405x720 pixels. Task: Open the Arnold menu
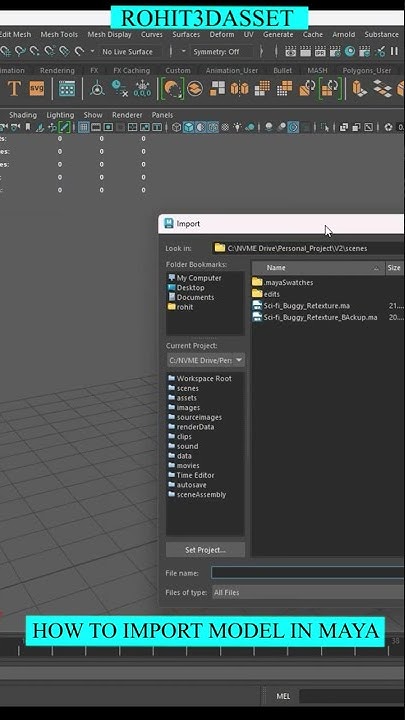(343, 34)
